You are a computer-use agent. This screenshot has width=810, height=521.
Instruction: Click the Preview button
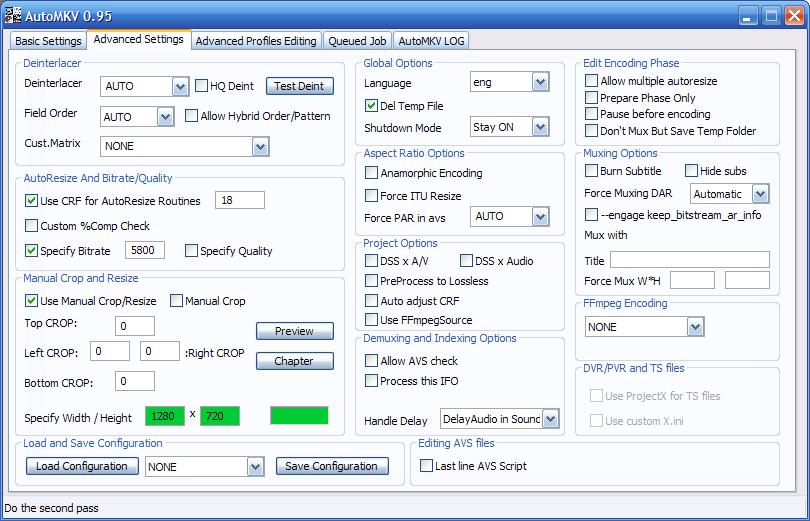[x=294, y=331]
